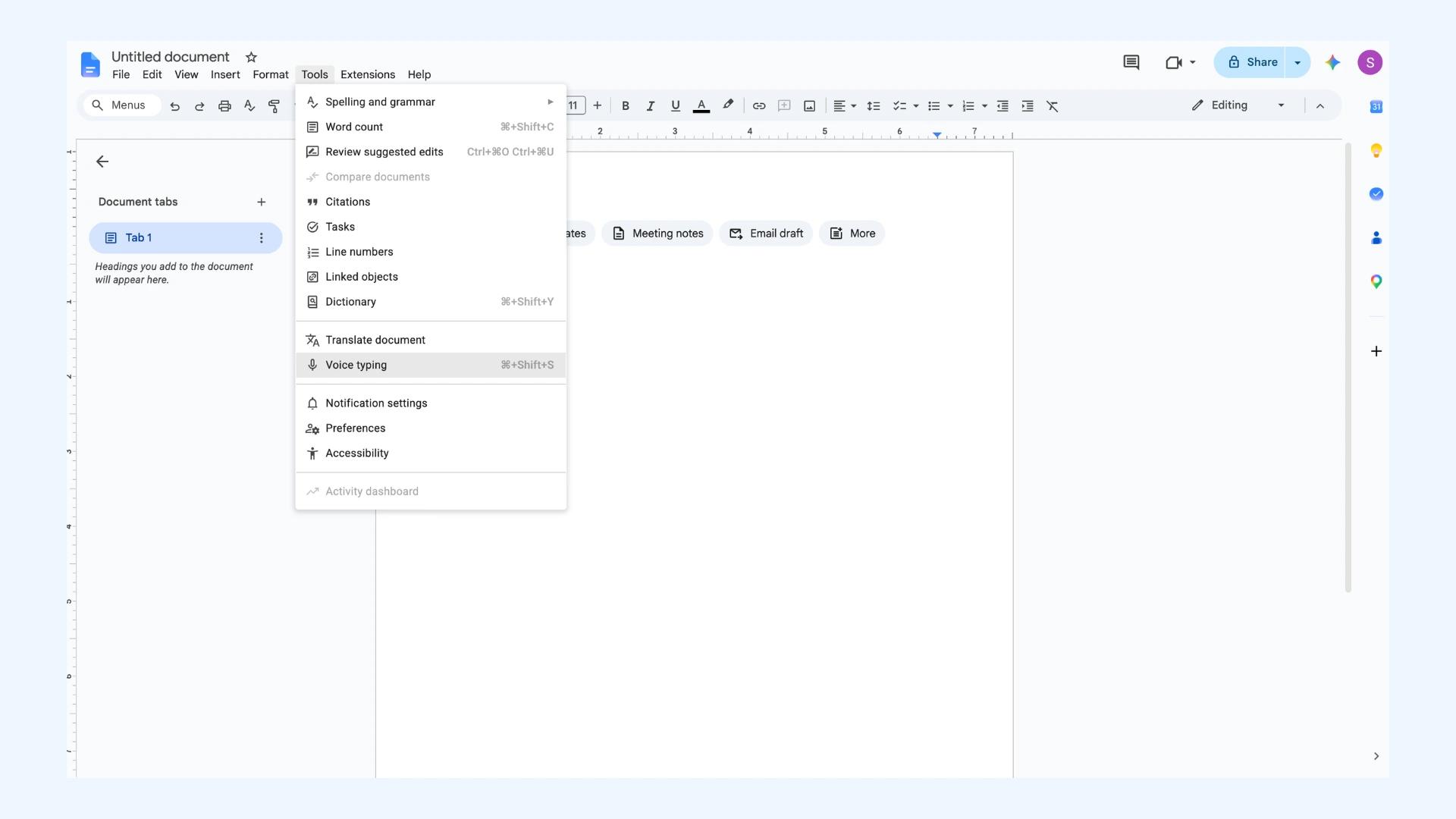Click the Meeting notes chip
Viewport: 1456px width, 819px height.
click(657, 234)
